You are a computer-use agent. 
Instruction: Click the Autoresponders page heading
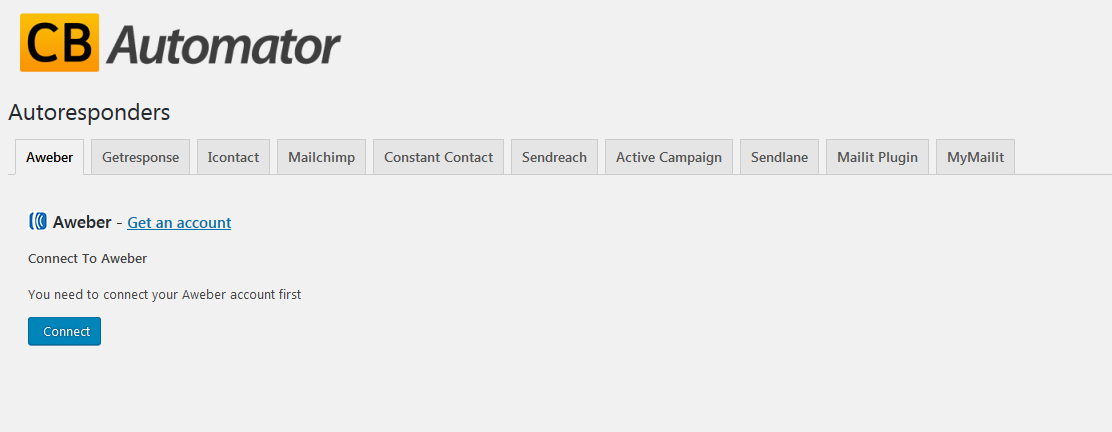[89, 112]
